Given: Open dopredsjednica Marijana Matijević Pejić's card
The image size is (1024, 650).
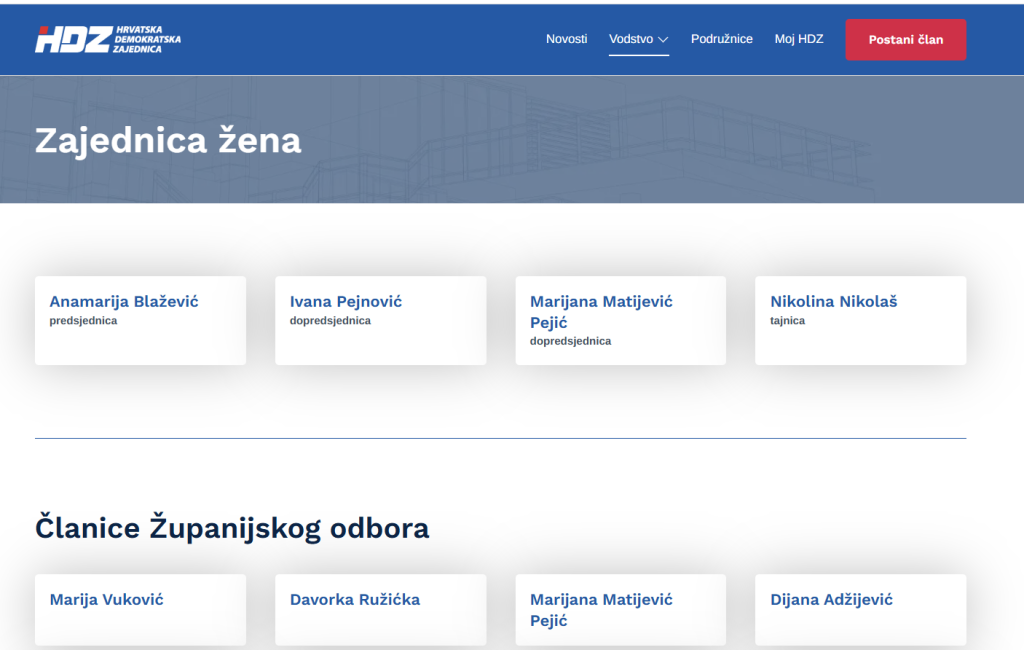Looking at the screenshot, I should pos(620,320).
